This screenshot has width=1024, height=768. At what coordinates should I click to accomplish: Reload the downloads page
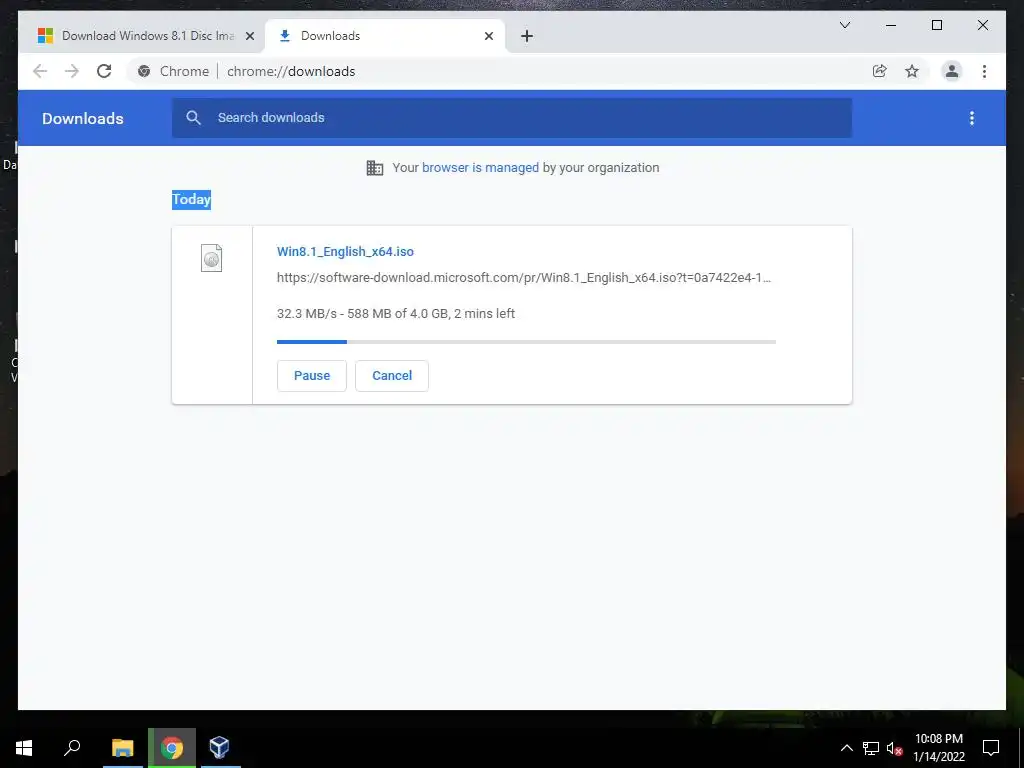click(x=104, y=71)
